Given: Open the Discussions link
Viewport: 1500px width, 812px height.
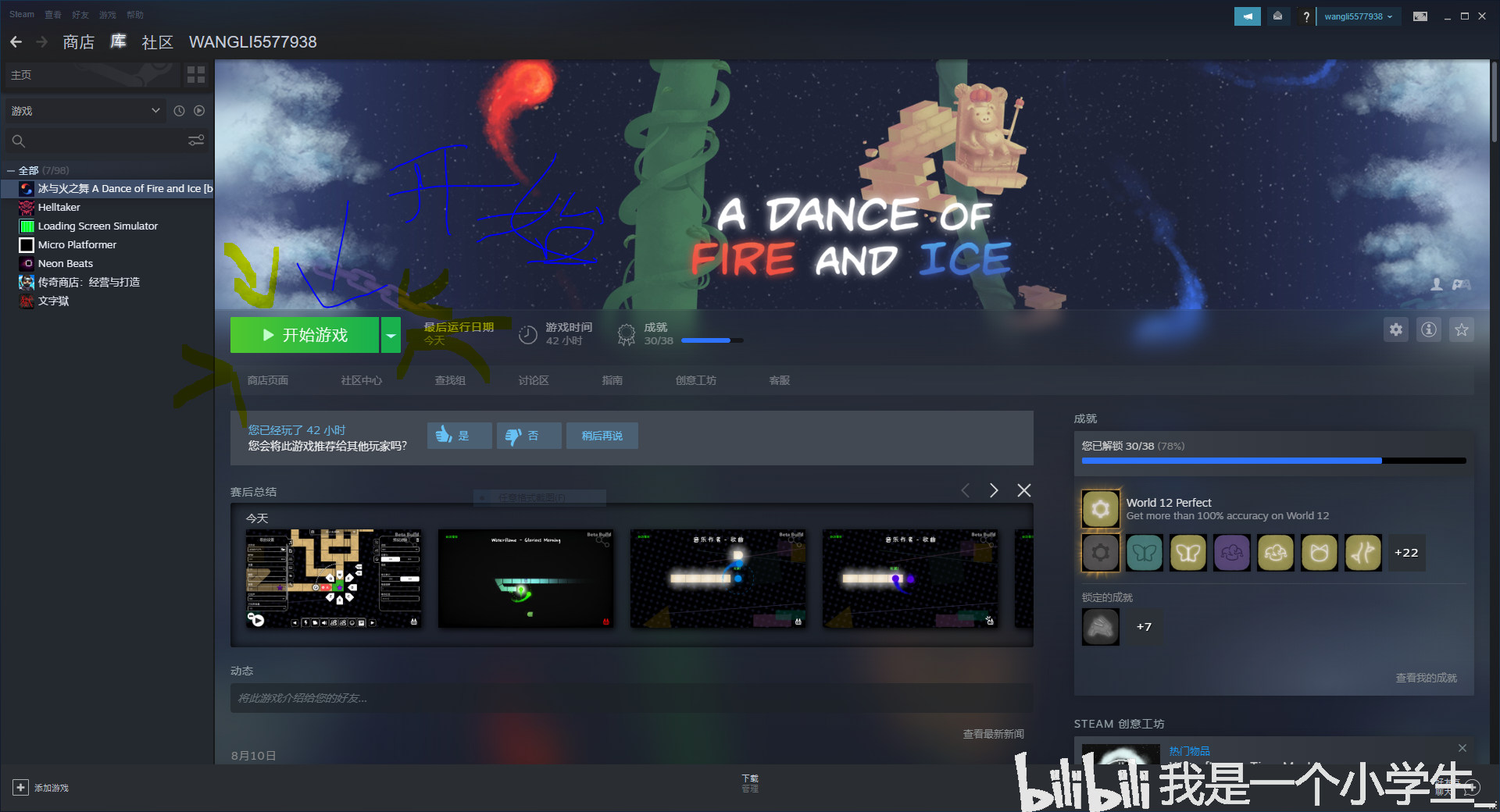Looking at the screenshot, I should tap(534, 380).
